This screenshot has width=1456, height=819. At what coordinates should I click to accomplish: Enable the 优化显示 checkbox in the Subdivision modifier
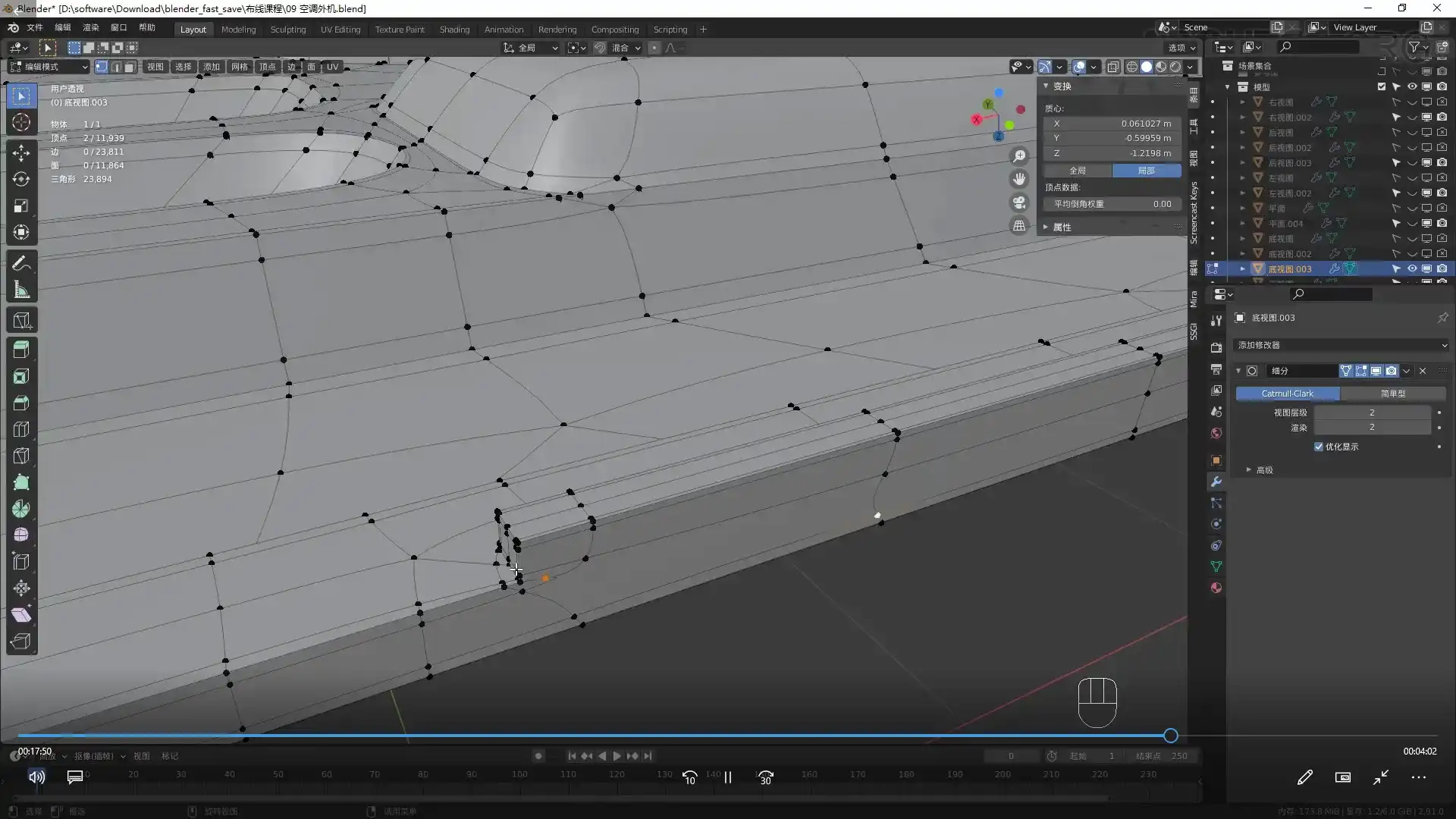coord(1319,447)
